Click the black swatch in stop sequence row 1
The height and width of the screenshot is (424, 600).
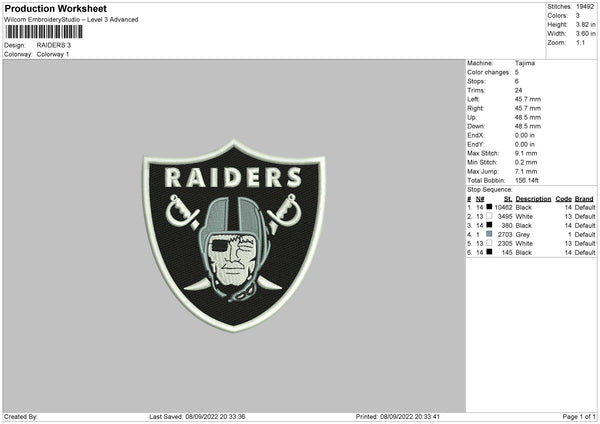point(489,207)
